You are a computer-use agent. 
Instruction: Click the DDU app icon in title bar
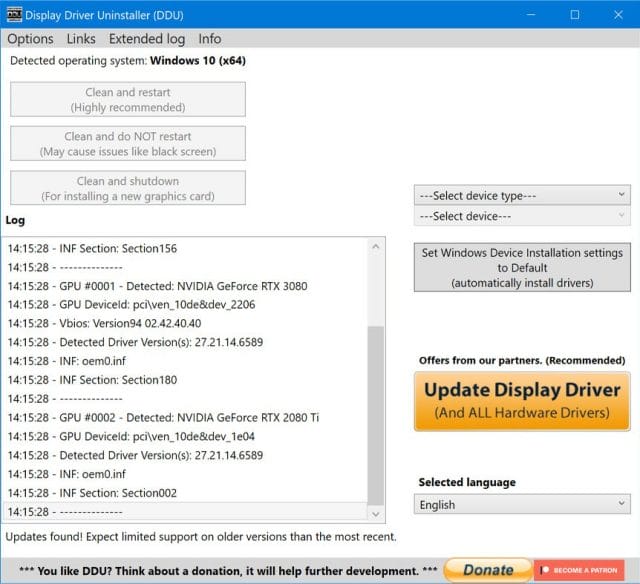[14, 15]
